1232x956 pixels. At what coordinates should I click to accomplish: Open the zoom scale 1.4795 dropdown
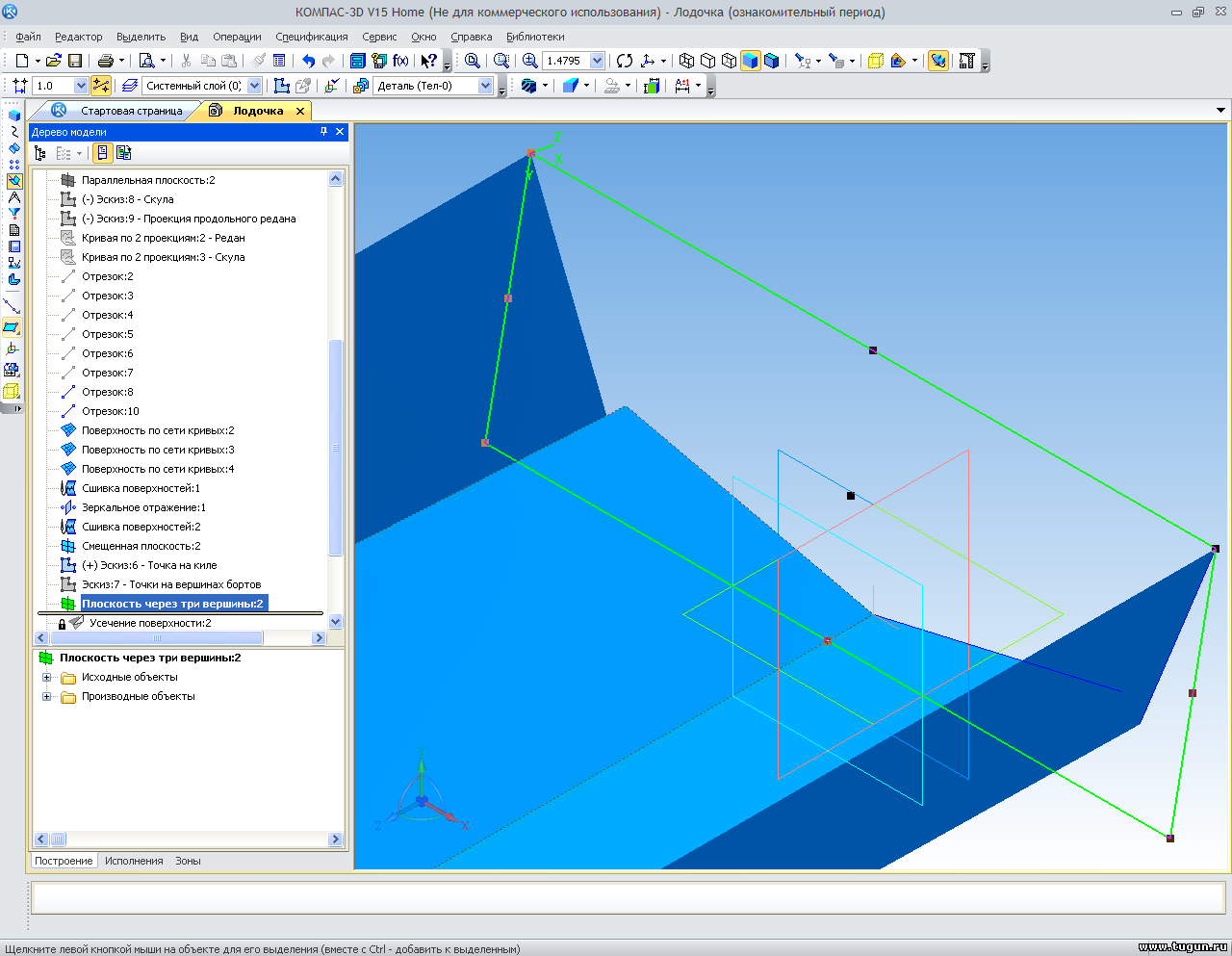coord(597,61)
